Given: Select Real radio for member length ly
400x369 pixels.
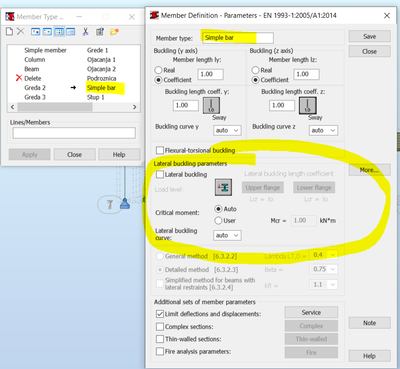Looking at the screenshot, I should click(158, 70).
